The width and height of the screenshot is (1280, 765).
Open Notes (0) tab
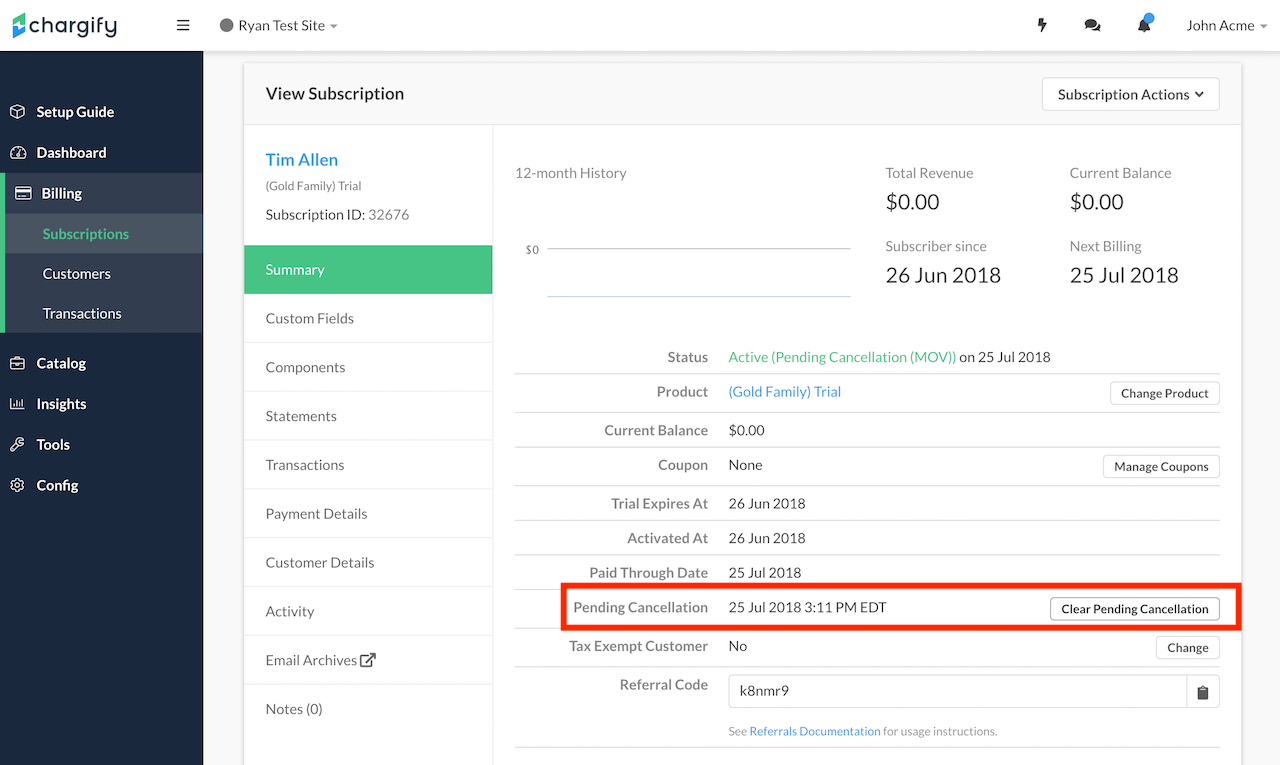(x=368, y=709)
